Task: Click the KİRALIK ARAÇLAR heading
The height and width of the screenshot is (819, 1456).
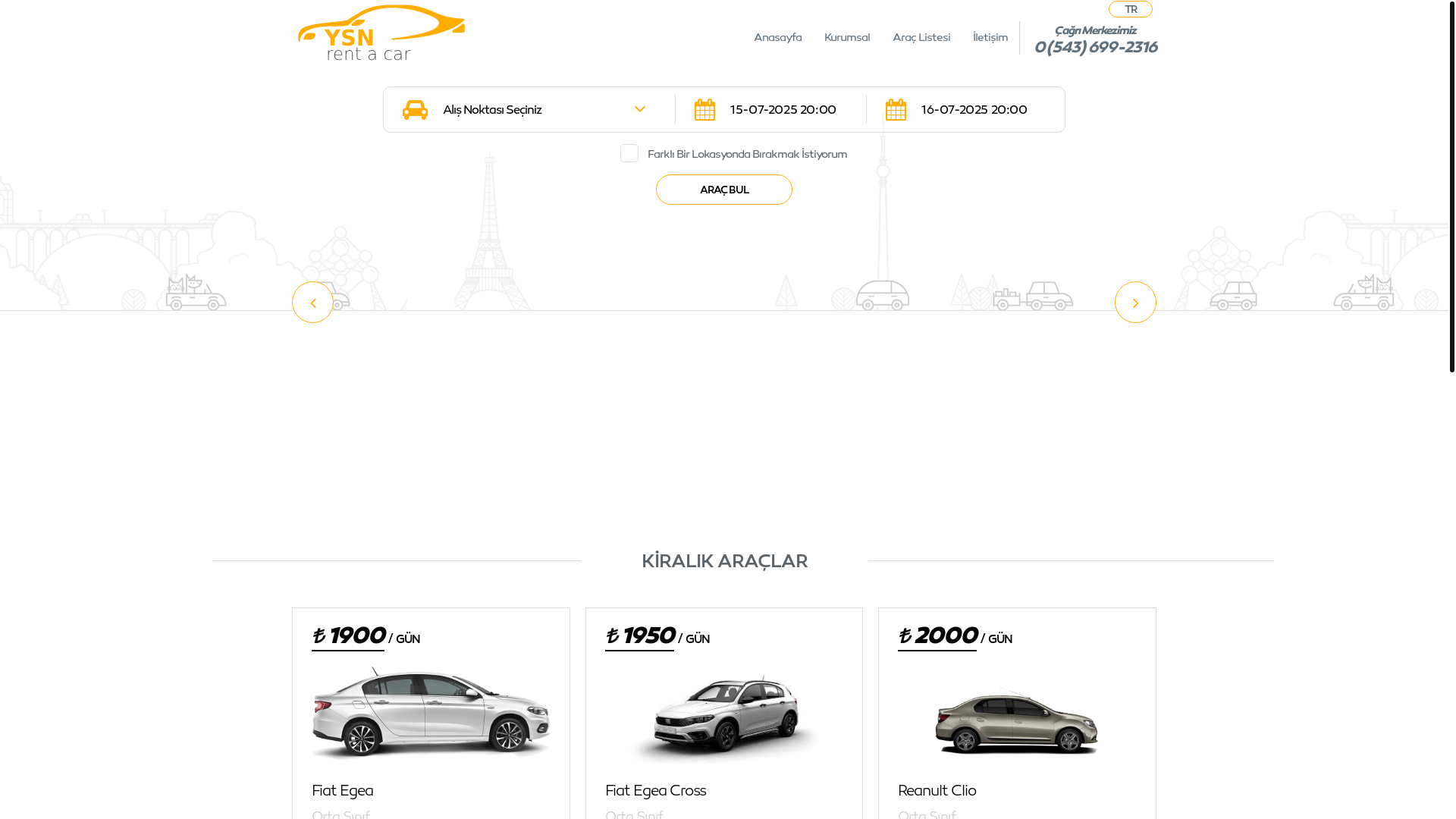Action: point(724,561)
